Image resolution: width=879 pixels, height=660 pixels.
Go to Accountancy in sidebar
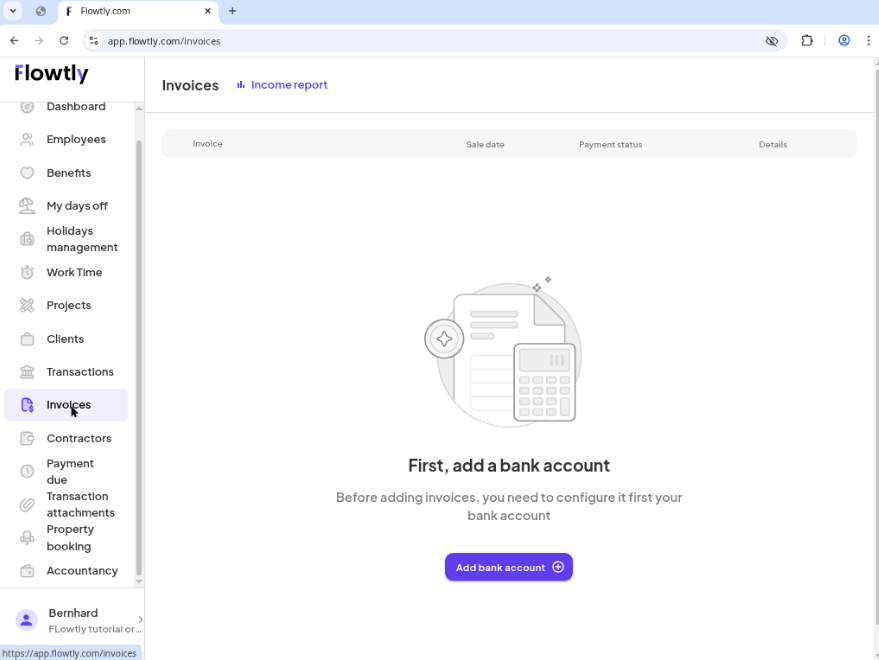tap(81, 571)
